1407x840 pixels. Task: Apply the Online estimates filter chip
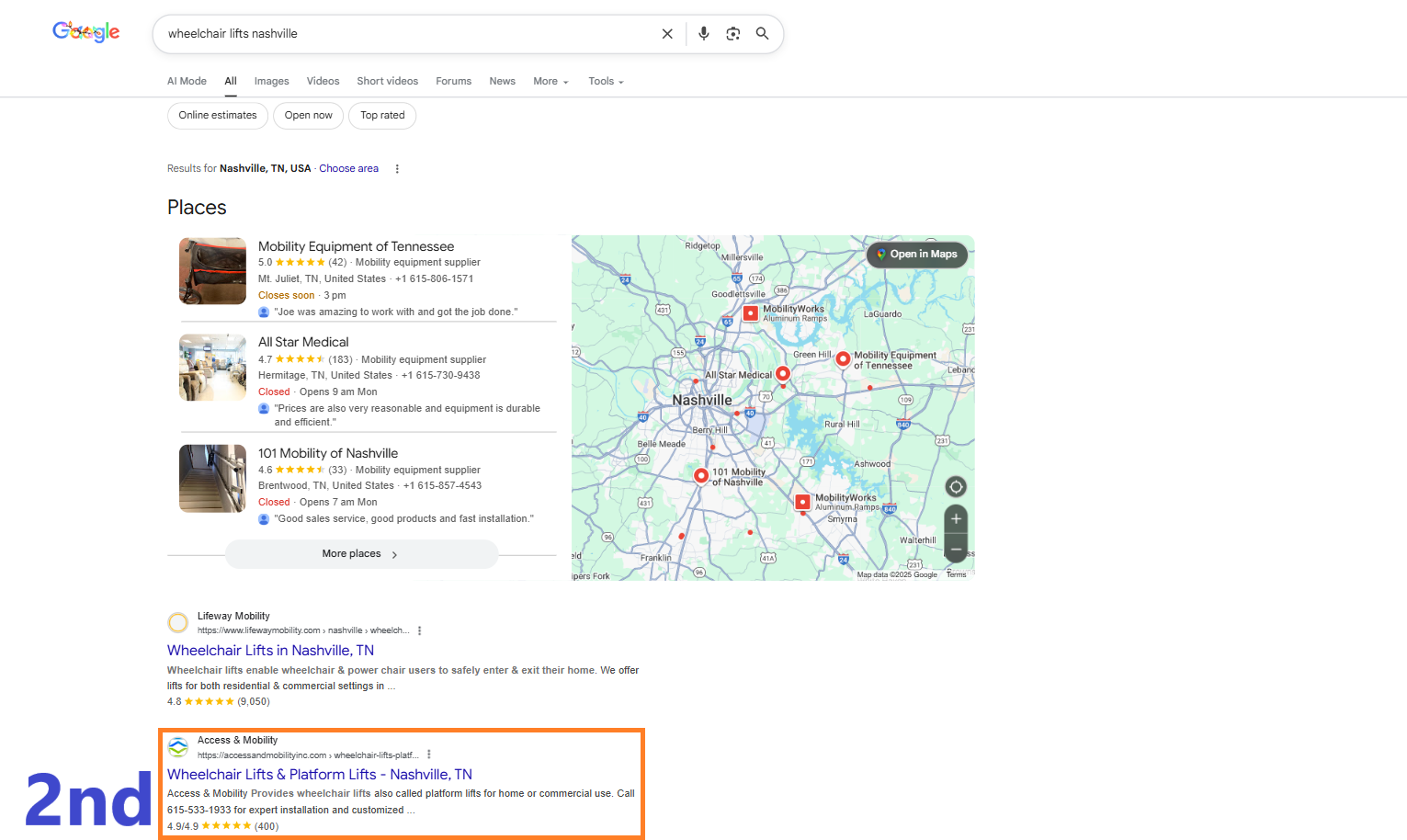[x=218, y=116]
